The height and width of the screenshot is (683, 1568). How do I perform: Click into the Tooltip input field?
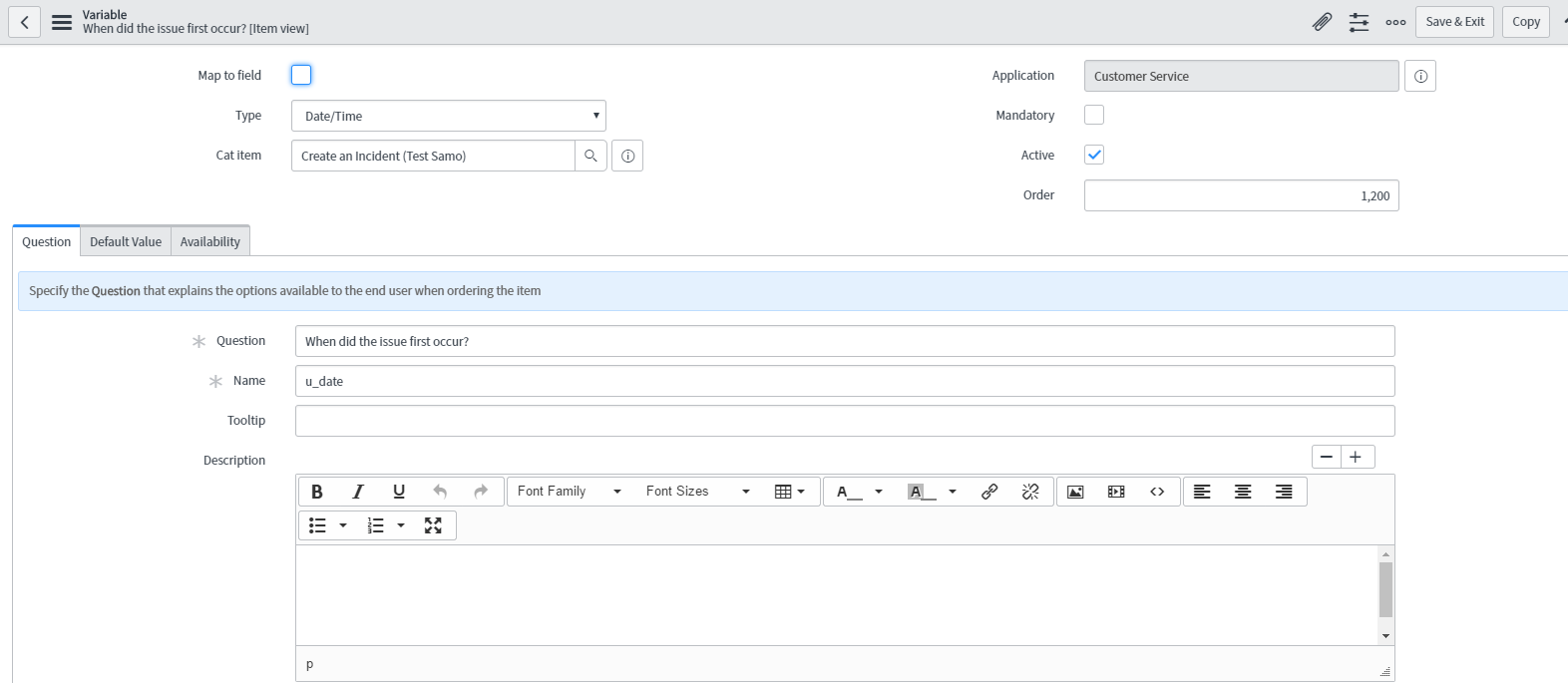tap(844, 421)
